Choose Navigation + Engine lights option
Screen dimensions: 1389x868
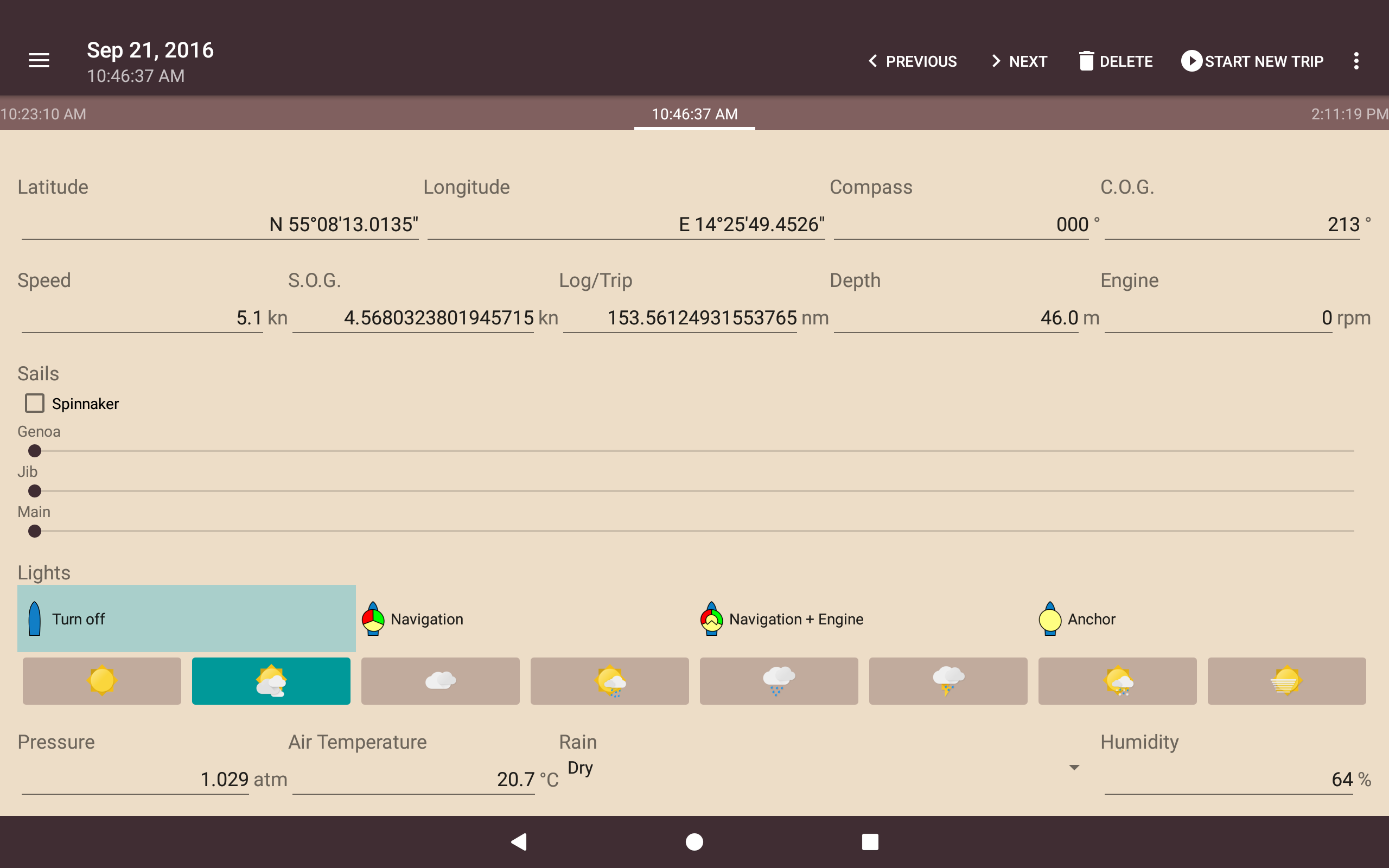coord(864,618)
